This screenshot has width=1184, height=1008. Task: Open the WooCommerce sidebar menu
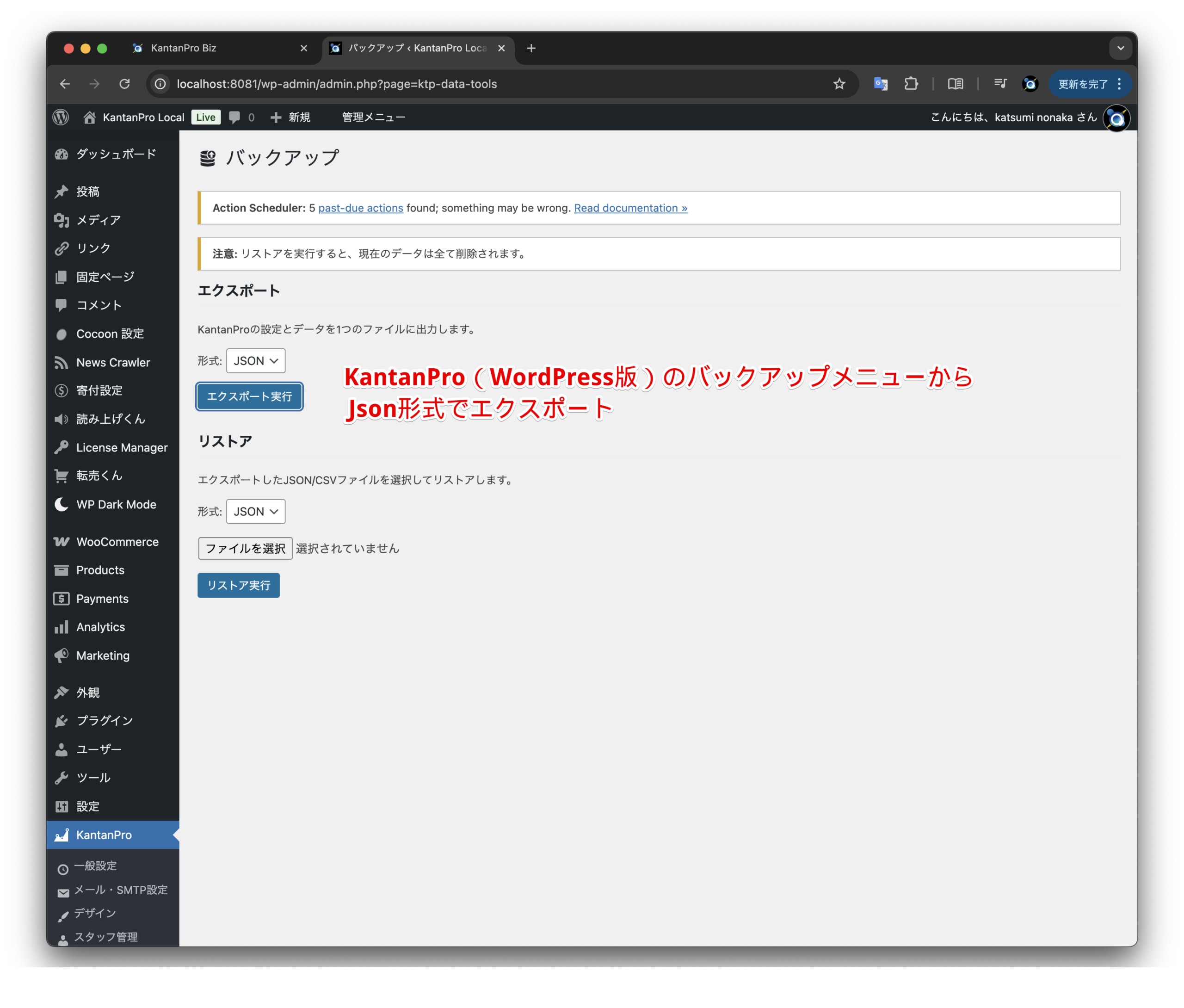117,542
